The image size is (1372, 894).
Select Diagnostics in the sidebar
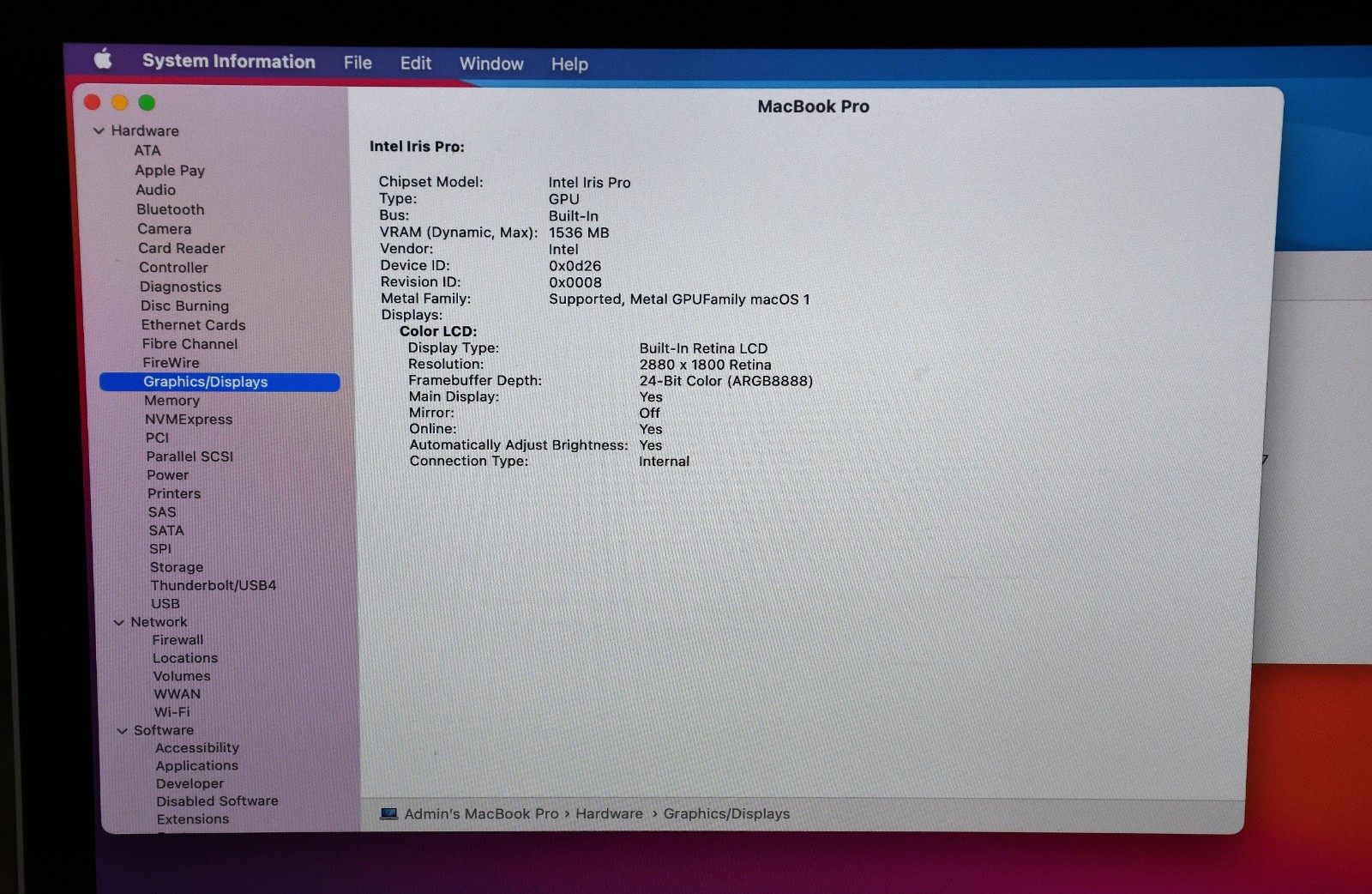[x=181, y=287]
